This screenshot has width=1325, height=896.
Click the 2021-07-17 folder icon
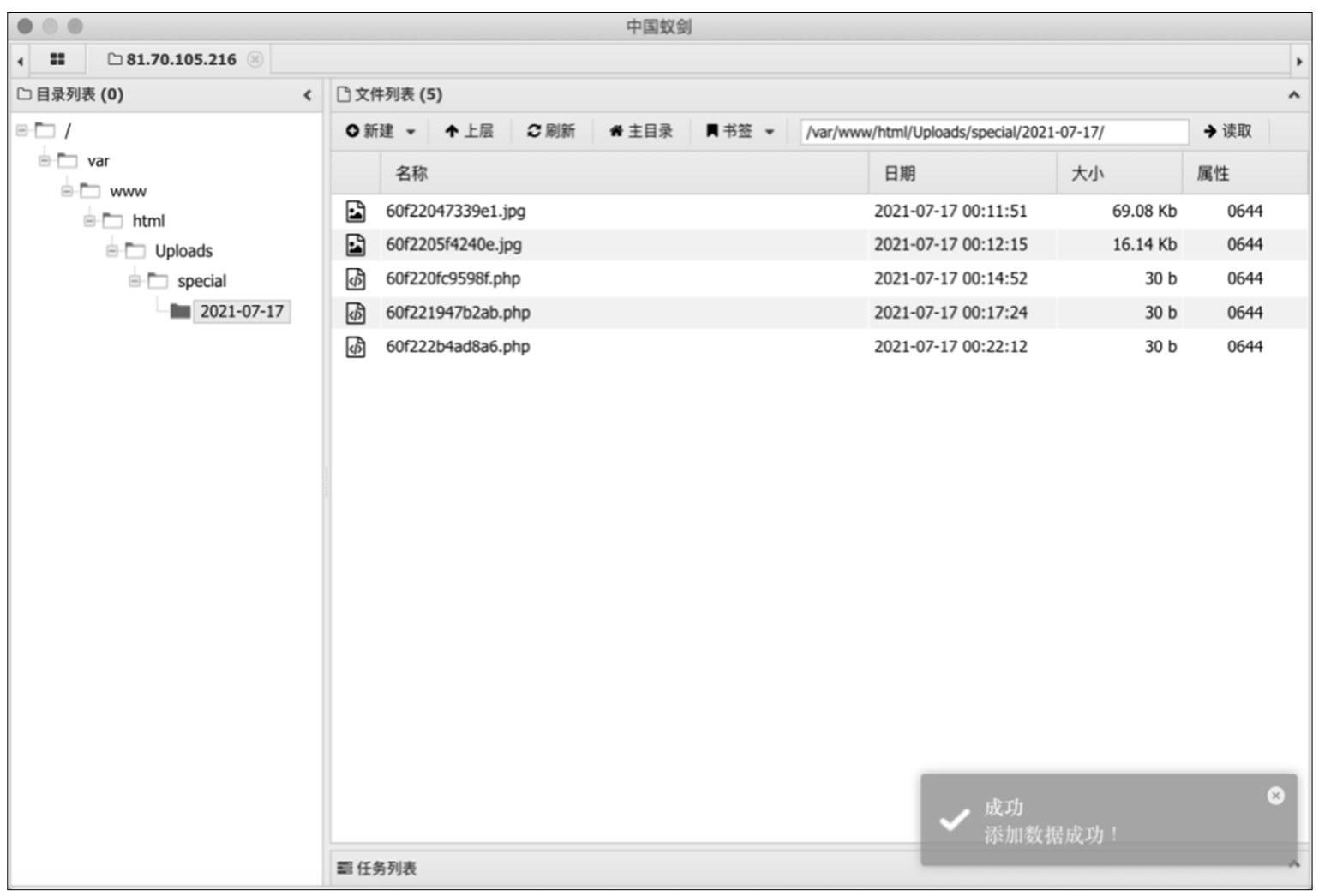pyautogui.click(x=180, y=310)
